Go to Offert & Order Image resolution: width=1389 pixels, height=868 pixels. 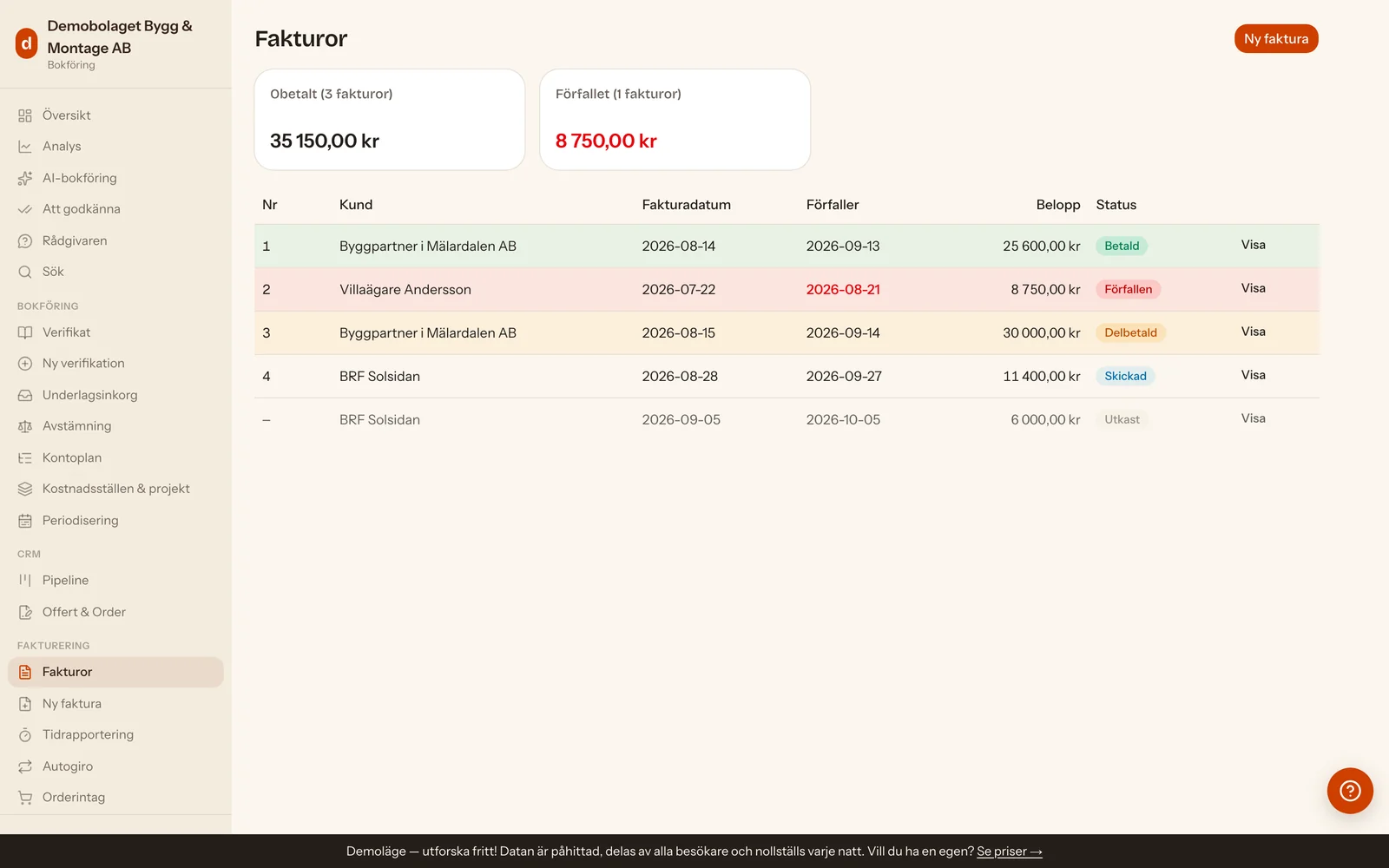115,612
